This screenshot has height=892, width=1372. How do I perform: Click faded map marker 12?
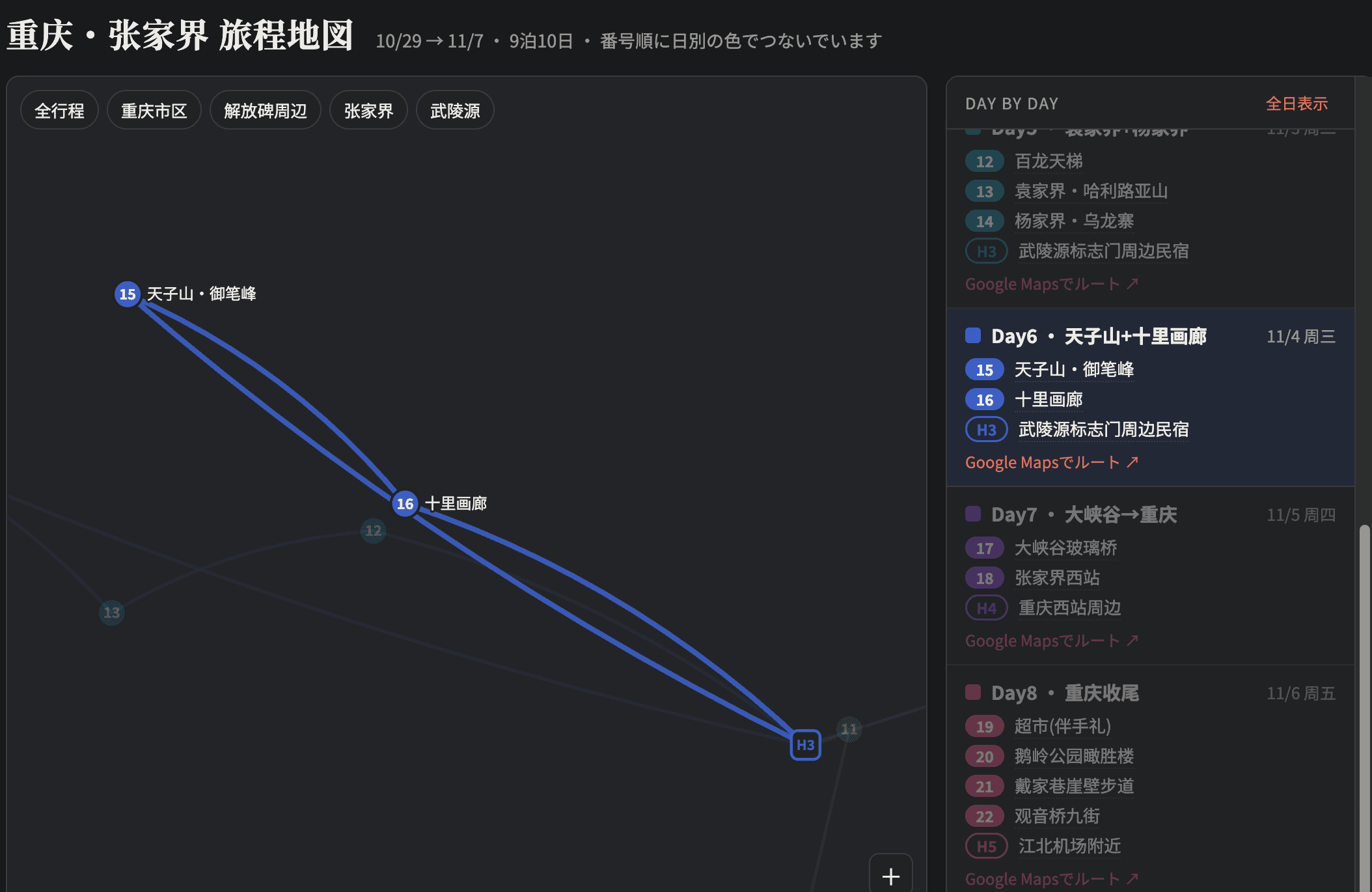[373, 531]
